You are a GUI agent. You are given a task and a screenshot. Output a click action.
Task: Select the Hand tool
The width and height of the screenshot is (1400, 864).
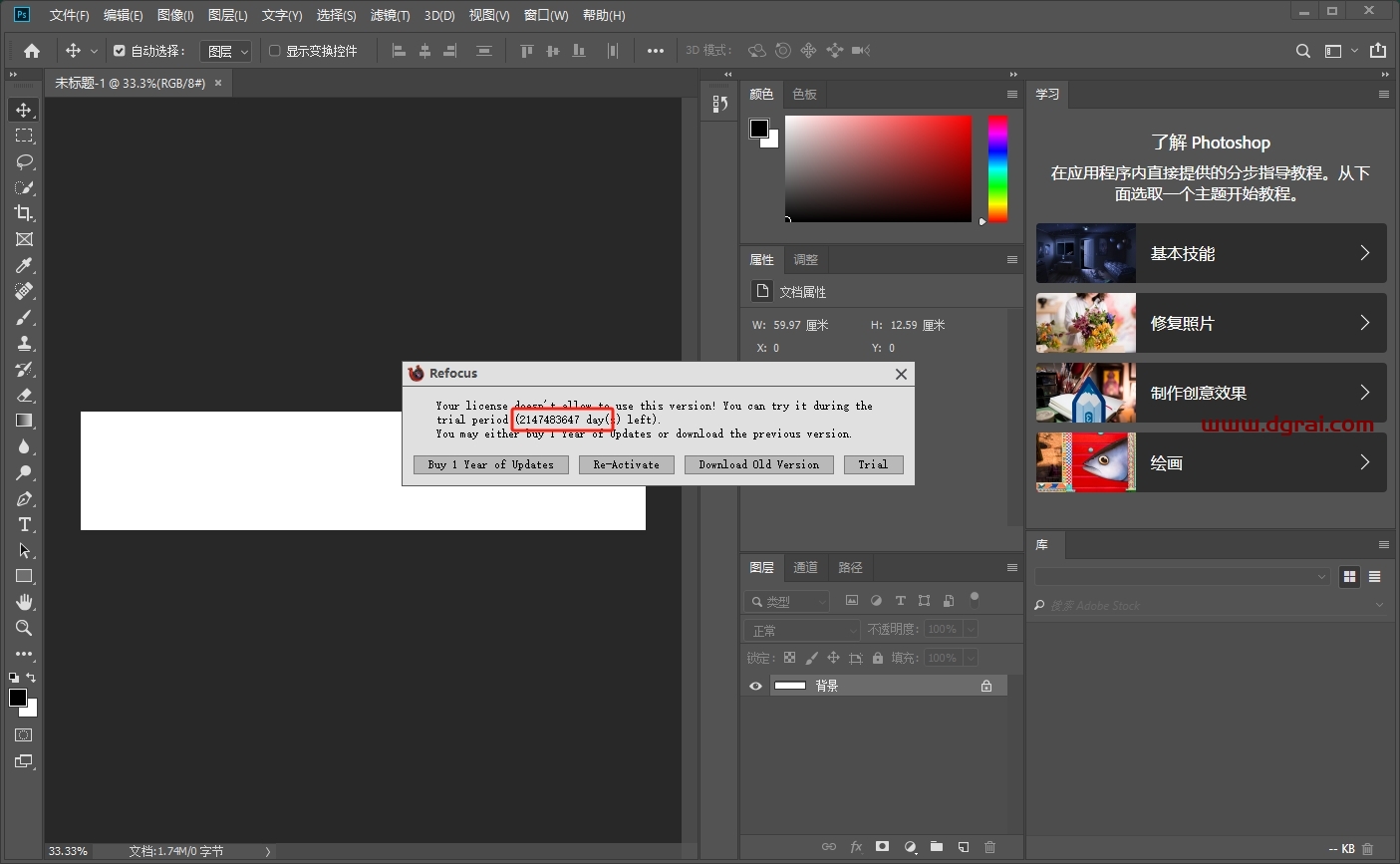24,602
